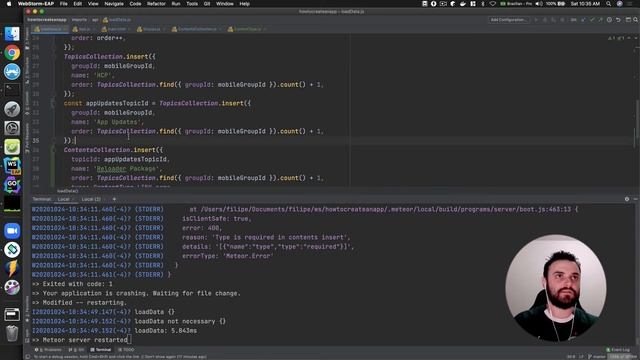Click the Rollback undo arrow icon

coord(618,20)
